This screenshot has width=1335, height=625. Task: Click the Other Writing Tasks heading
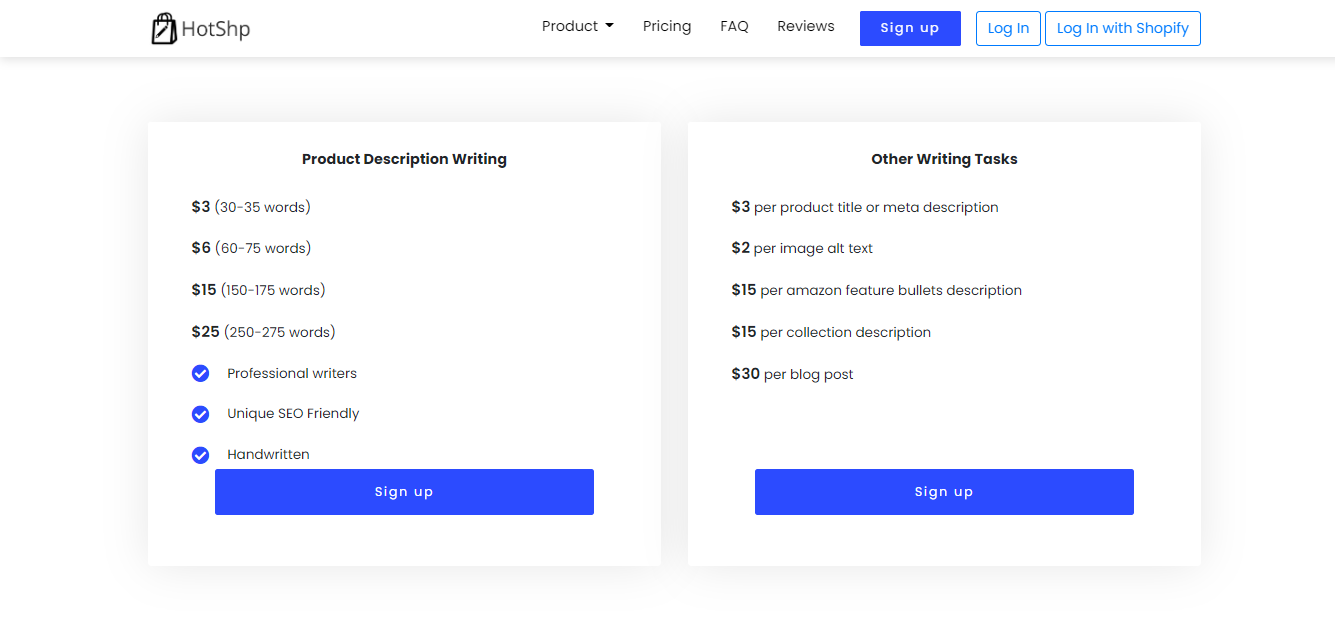coord(944,159)
